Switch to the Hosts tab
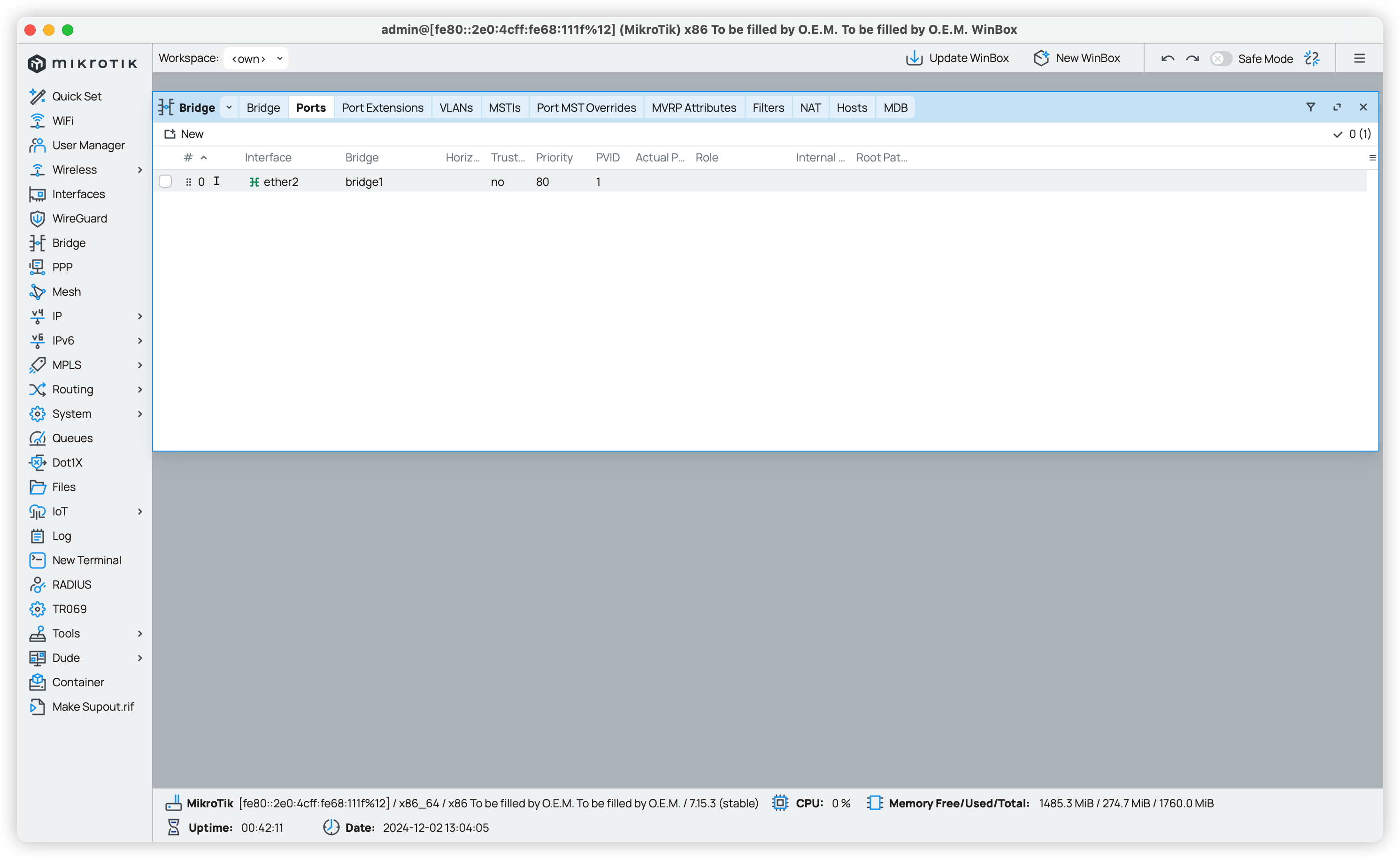Viewport: 1400px width, 859px height. coord(852,107)
